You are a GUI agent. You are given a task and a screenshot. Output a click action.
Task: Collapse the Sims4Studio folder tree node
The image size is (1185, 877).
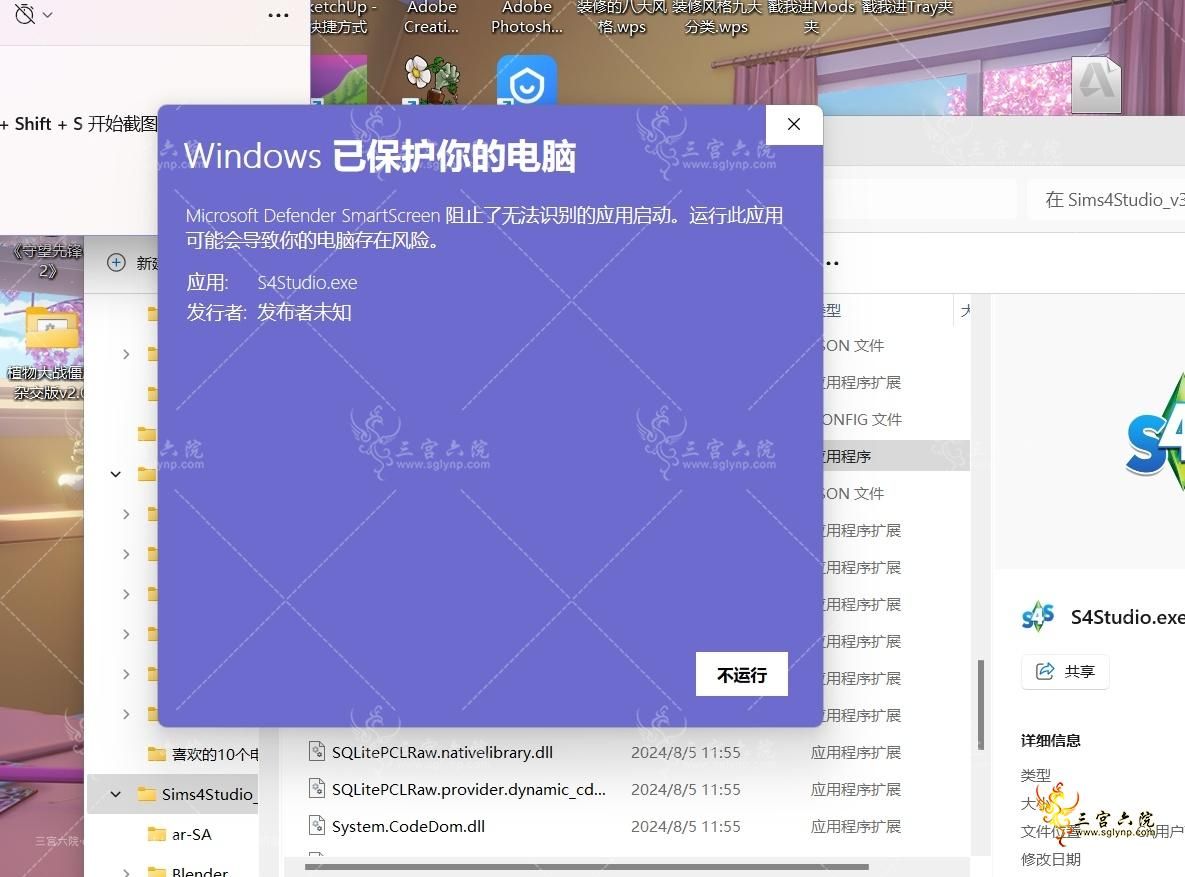tap(116, 794)
